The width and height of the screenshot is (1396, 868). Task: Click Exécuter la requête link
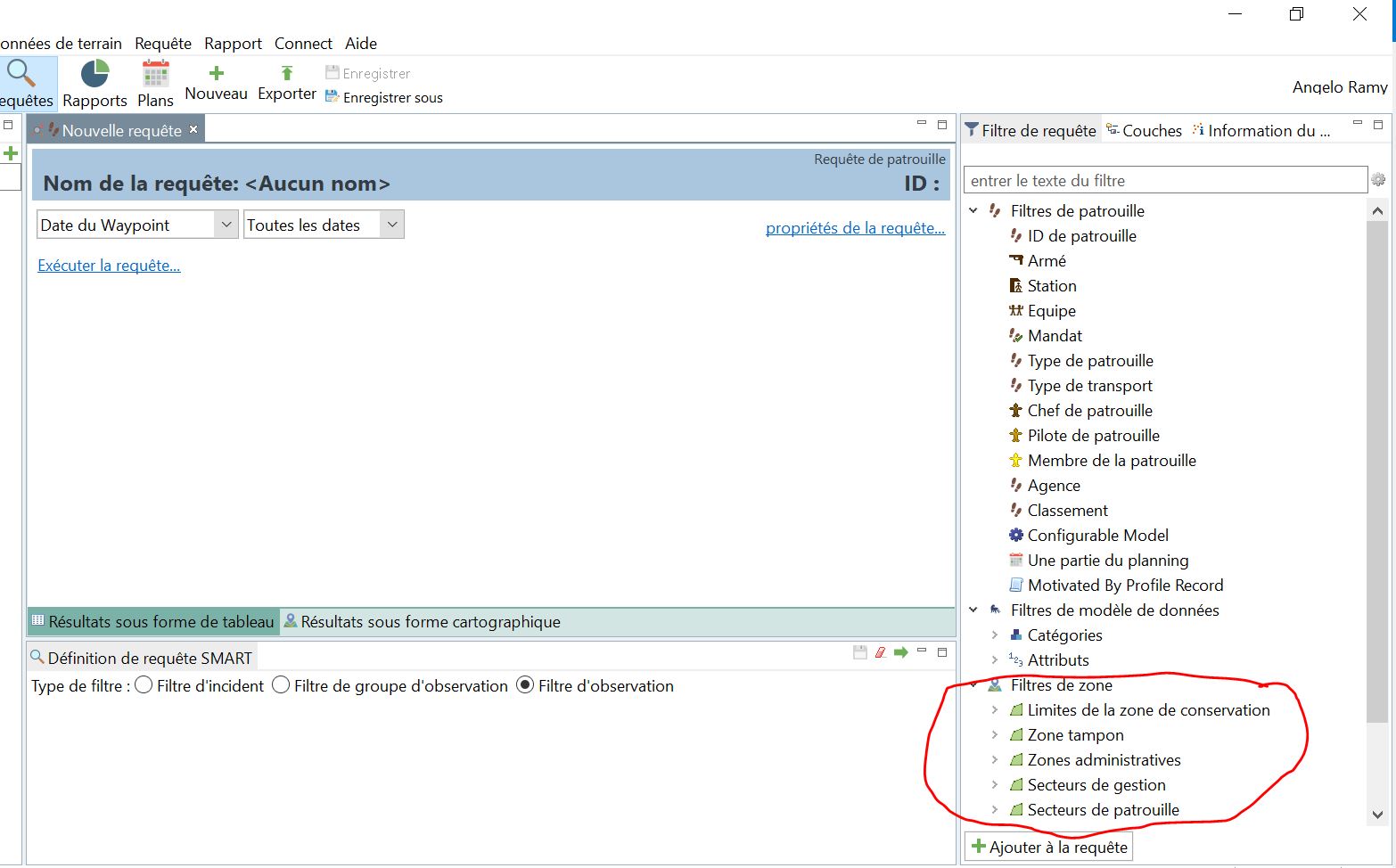pyautogui.click(x=109, y=266)
